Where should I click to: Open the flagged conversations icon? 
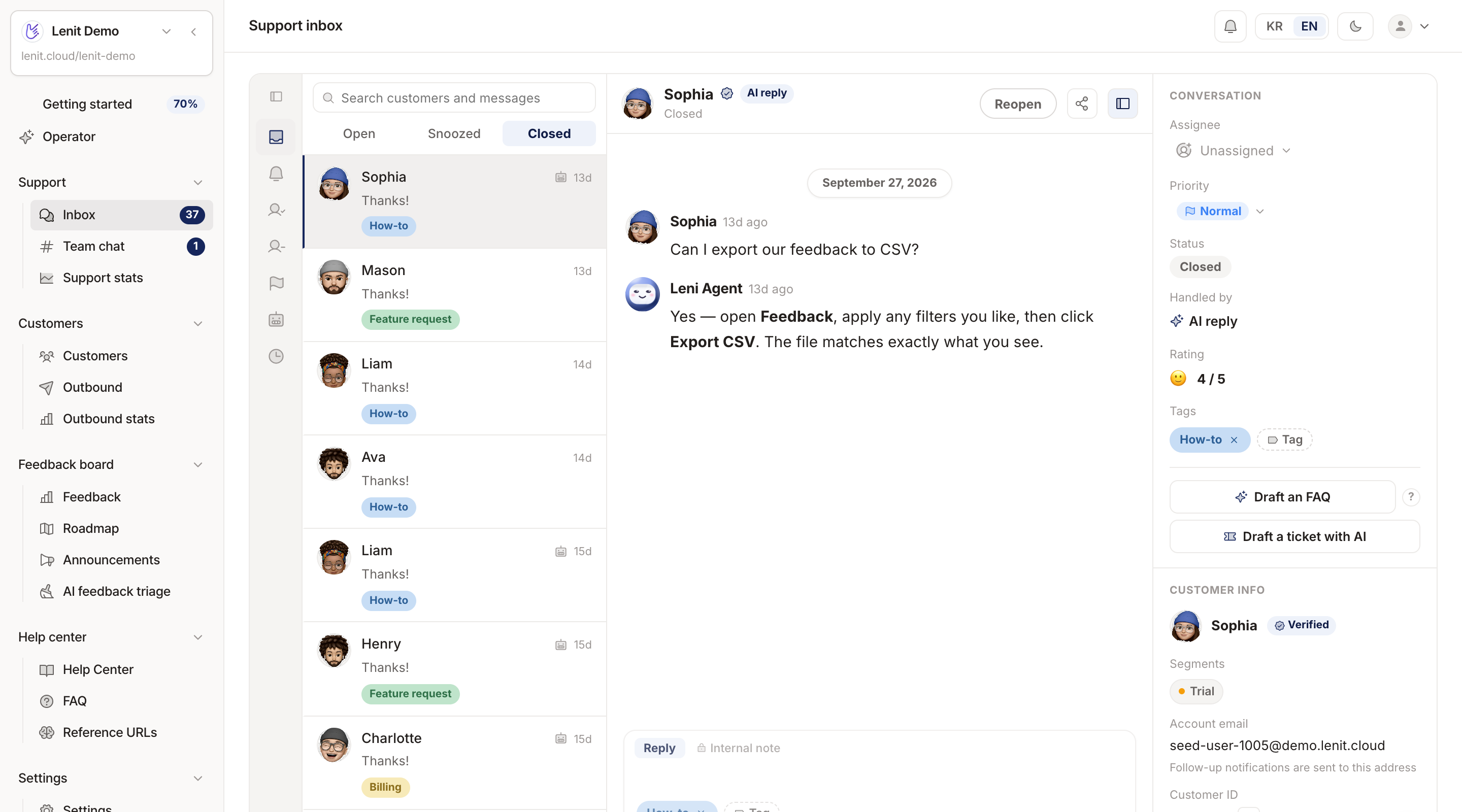[x=276, y=283]
